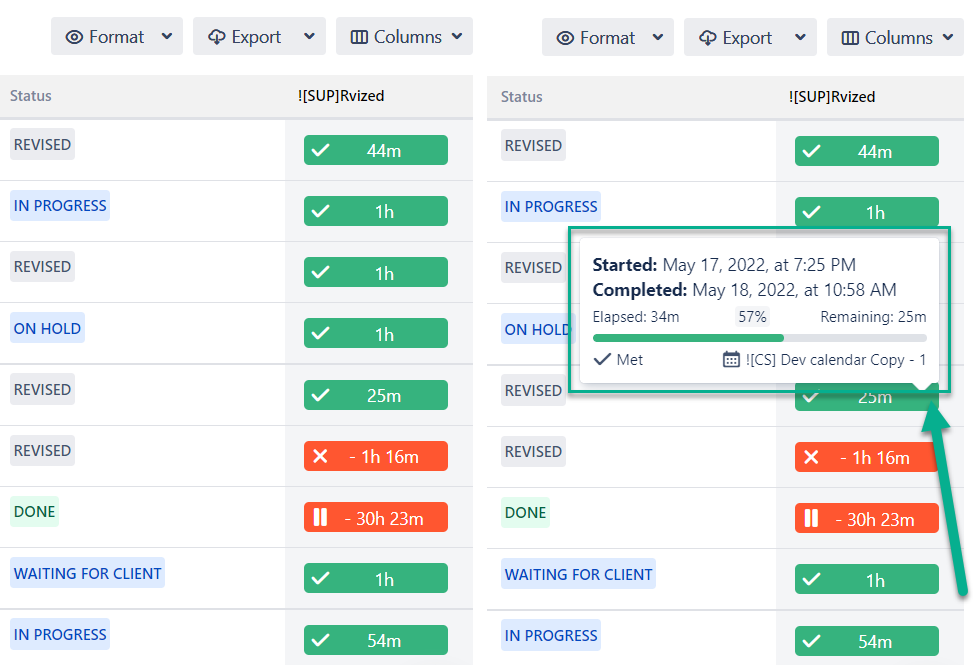The width and height of the screenshot is (974, 665).
Task: Click the Columns button in the right panel
Action: click(x=895, y=38)
